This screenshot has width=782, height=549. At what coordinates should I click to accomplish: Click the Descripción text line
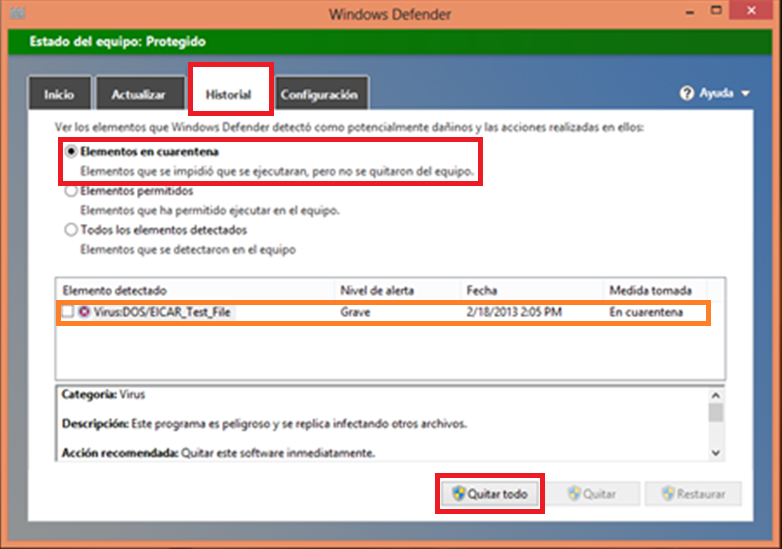[x=264, y=424]
